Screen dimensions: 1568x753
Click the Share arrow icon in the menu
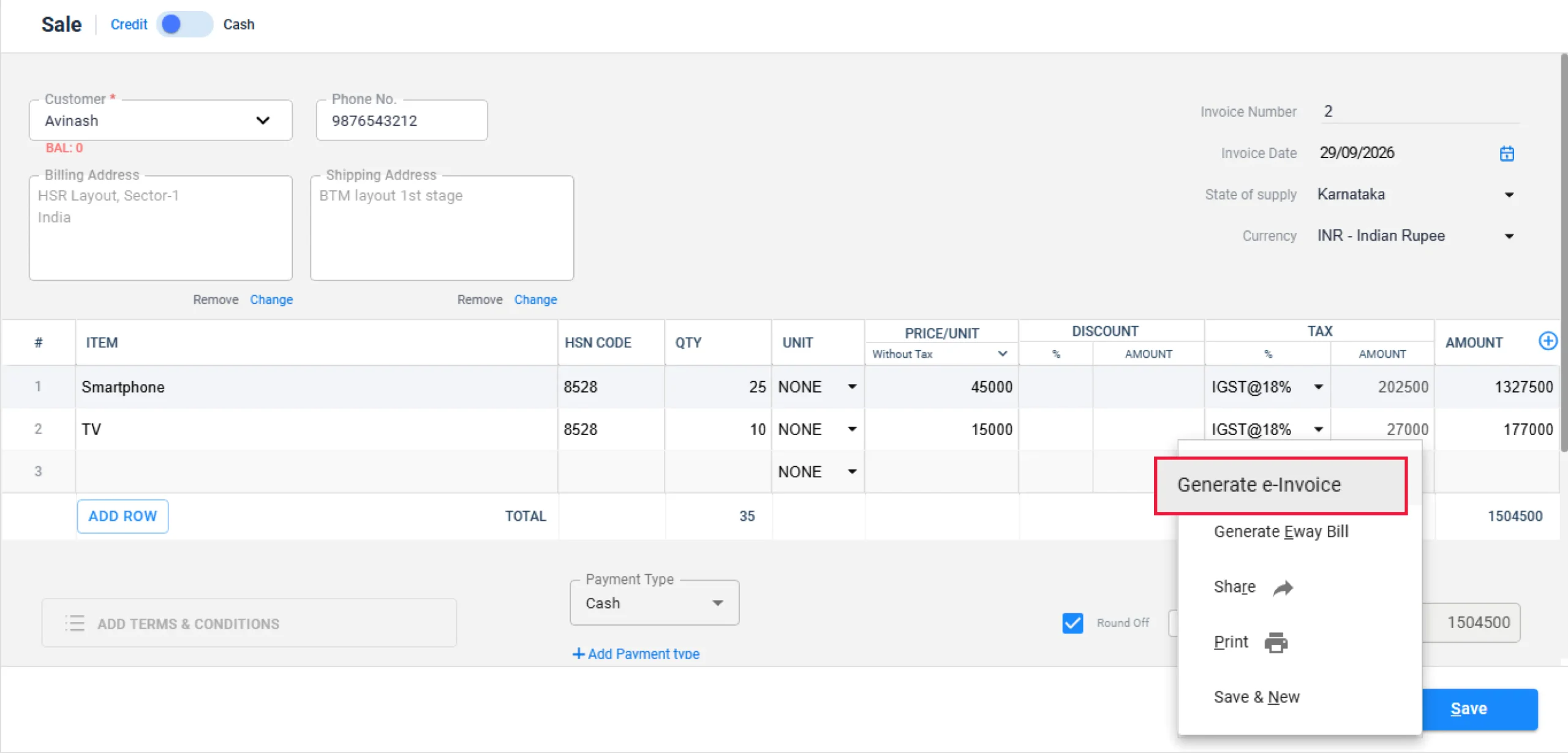point(1283,588)
